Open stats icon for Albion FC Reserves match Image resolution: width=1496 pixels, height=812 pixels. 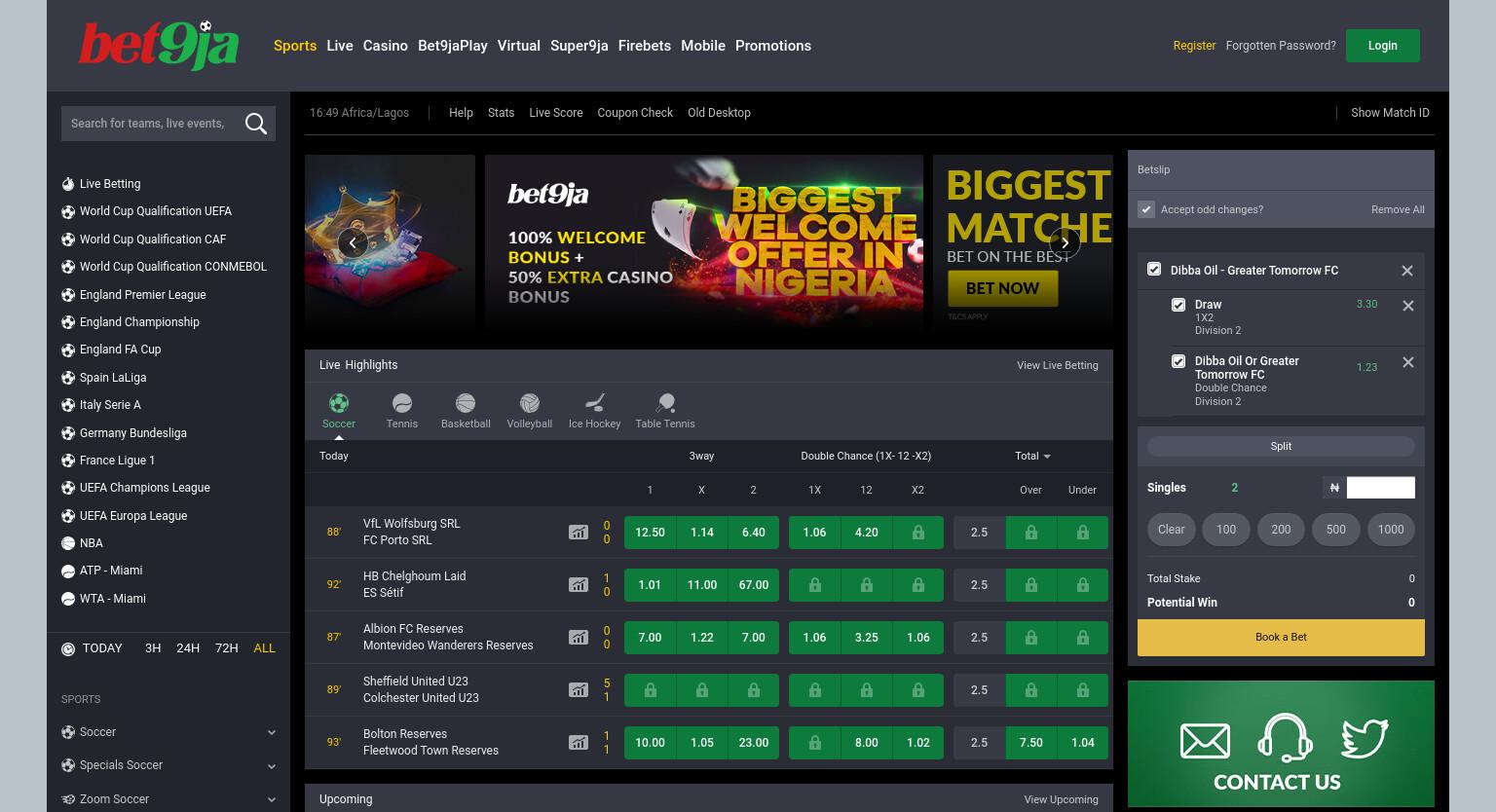click(x=579, y=638)
